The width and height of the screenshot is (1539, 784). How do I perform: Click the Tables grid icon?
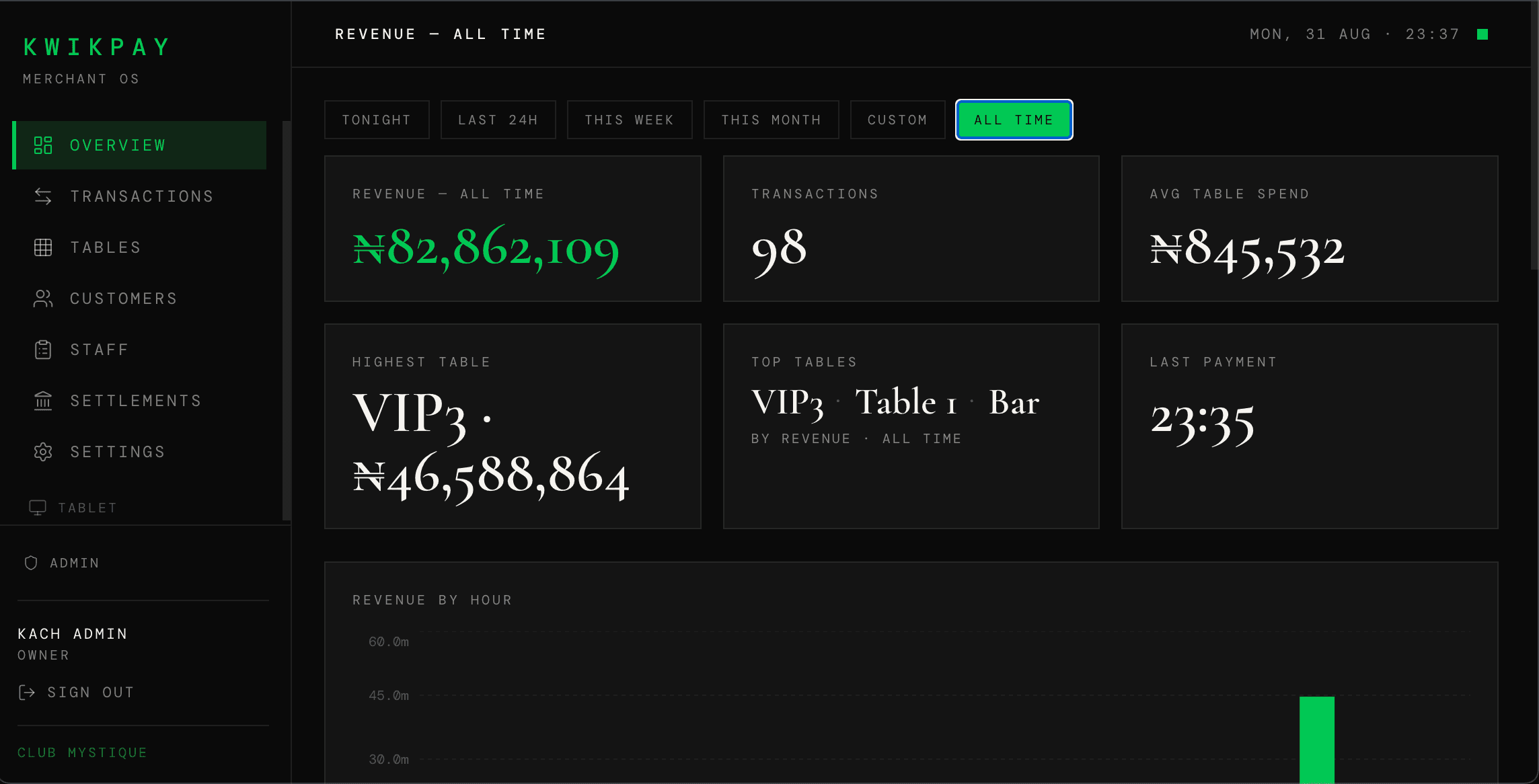(x=43, y=247)
